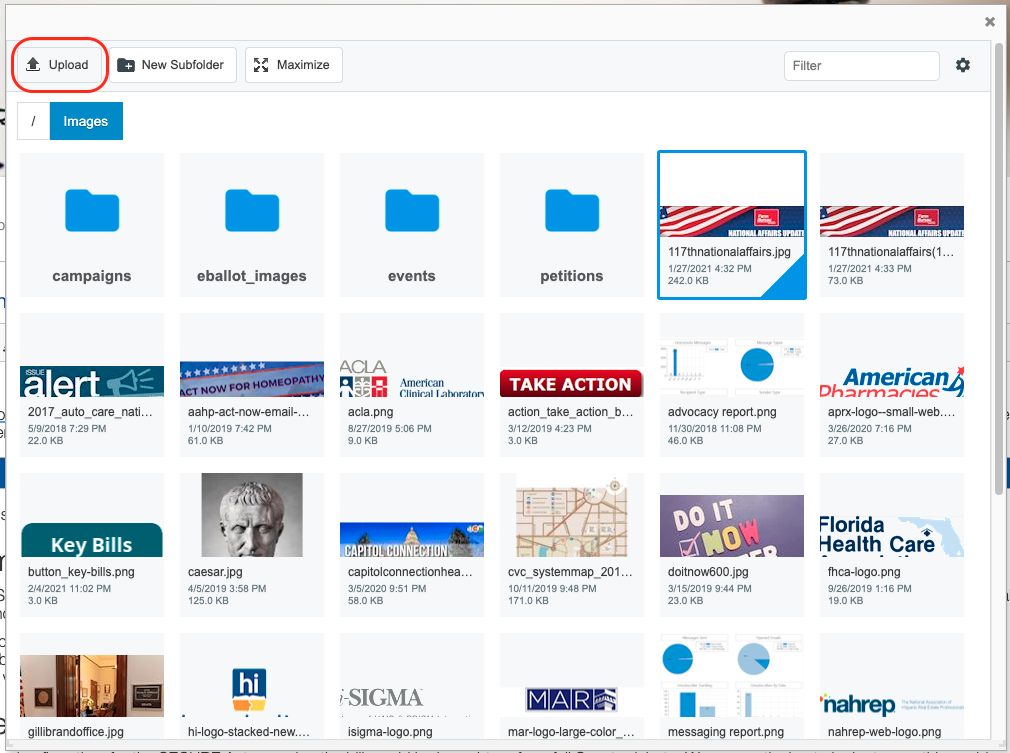Select advocacy report.png thumbnail
The image size is (1010, 753).
[732, 385]
